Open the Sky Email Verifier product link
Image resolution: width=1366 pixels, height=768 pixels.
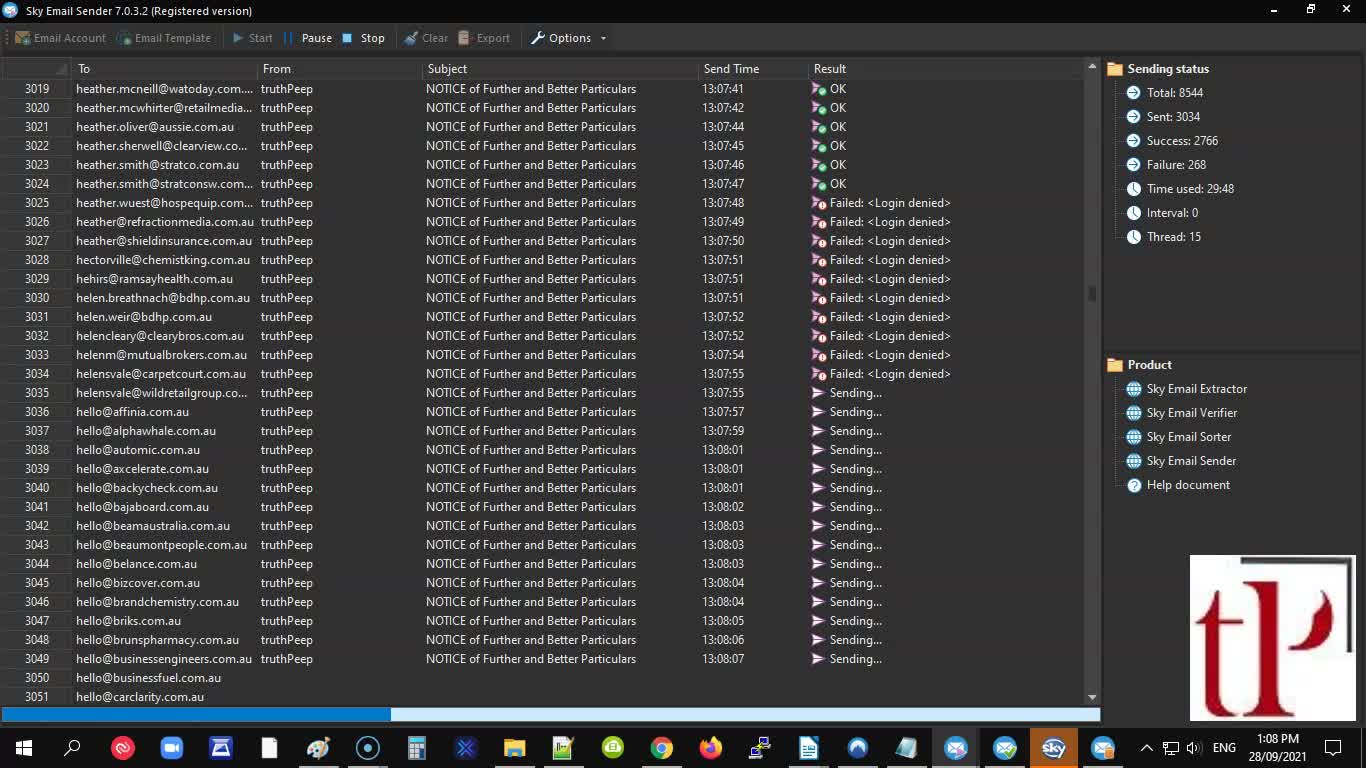(x=1191, y=413)
